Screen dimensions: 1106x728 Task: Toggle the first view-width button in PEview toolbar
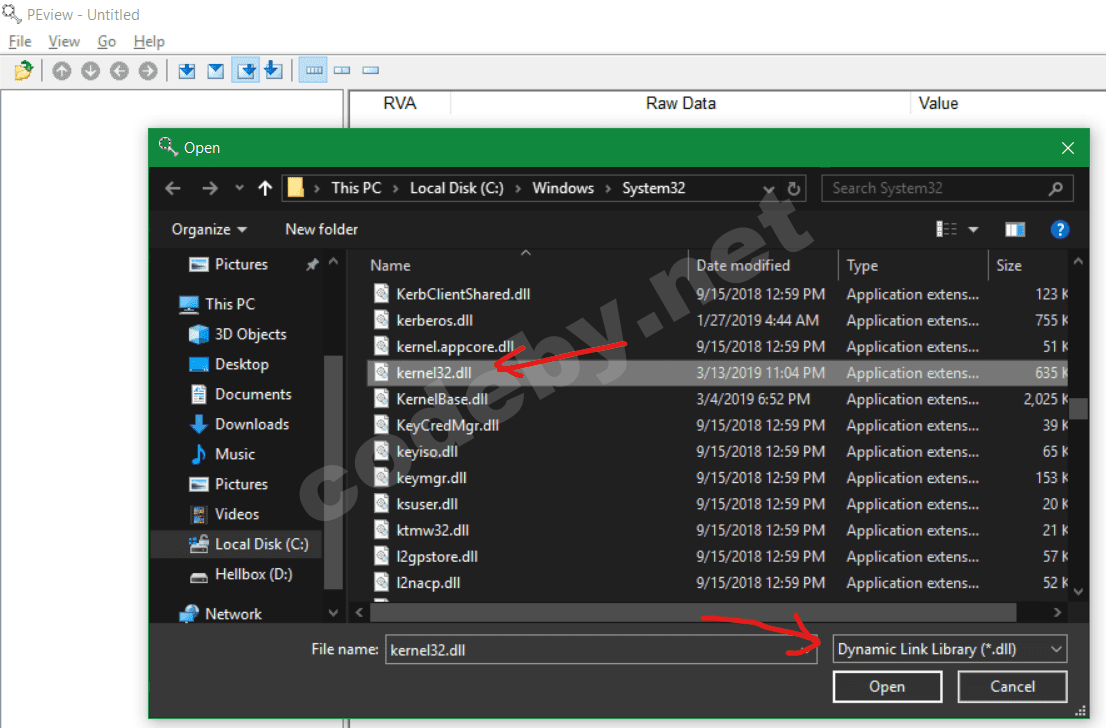point(313,71)
